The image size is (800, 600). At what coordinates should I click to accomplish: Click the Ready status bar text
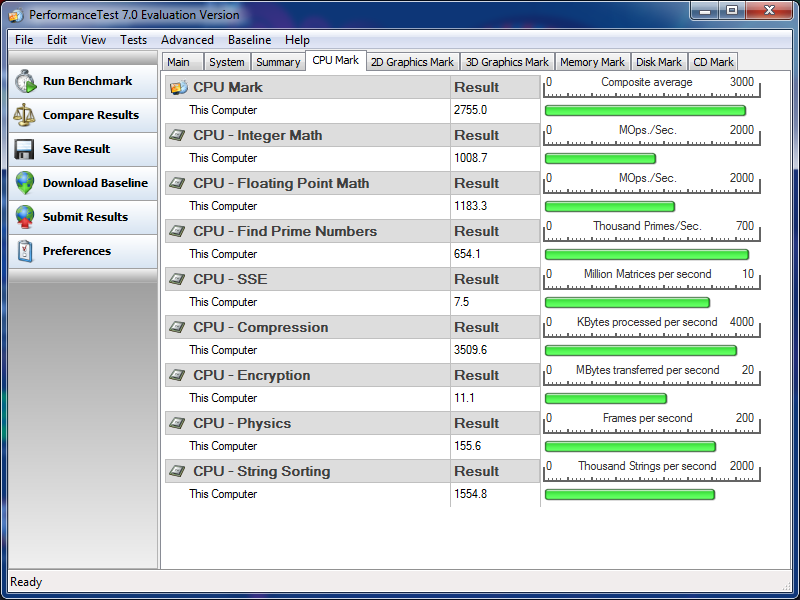pyautogui.click(x=26, y=582)
